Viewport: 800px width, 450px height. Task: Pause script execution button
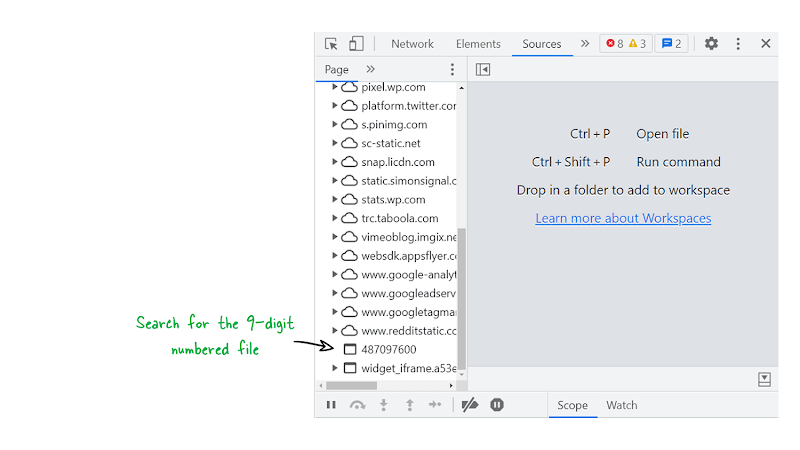tap(331, 405)
